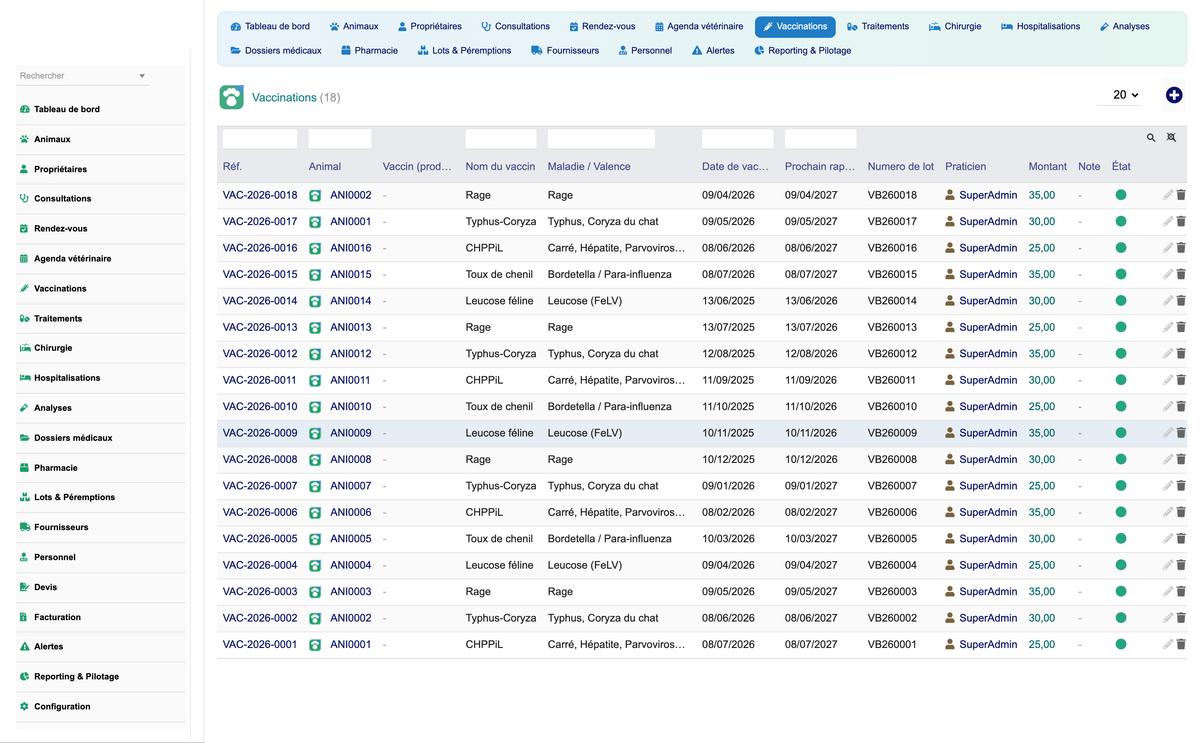The width and height of the screenshot is (1200, 743).
Task: Open the Animaux tab in top menu
Action: 354,26
